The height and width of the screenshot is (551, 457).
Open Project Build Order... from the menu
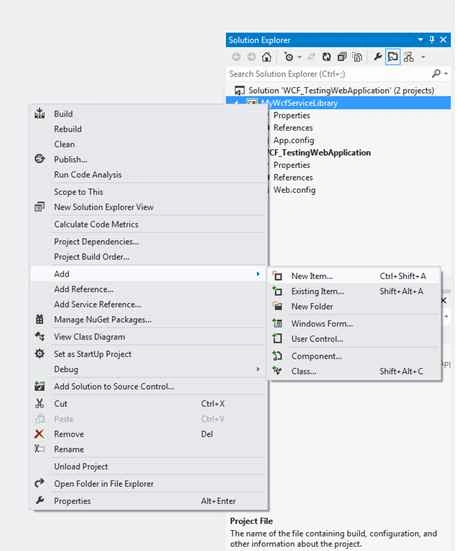coord(92,257)
